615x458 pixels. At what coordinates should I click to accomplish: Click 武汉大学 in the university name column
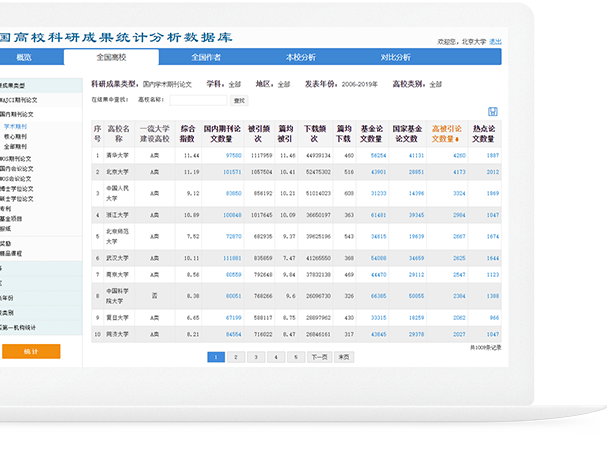[117, 258]
